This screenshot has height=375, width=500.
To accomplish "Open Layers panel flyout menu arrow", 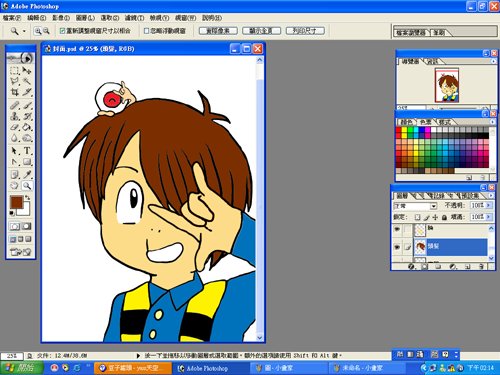I will click(491, 196).
